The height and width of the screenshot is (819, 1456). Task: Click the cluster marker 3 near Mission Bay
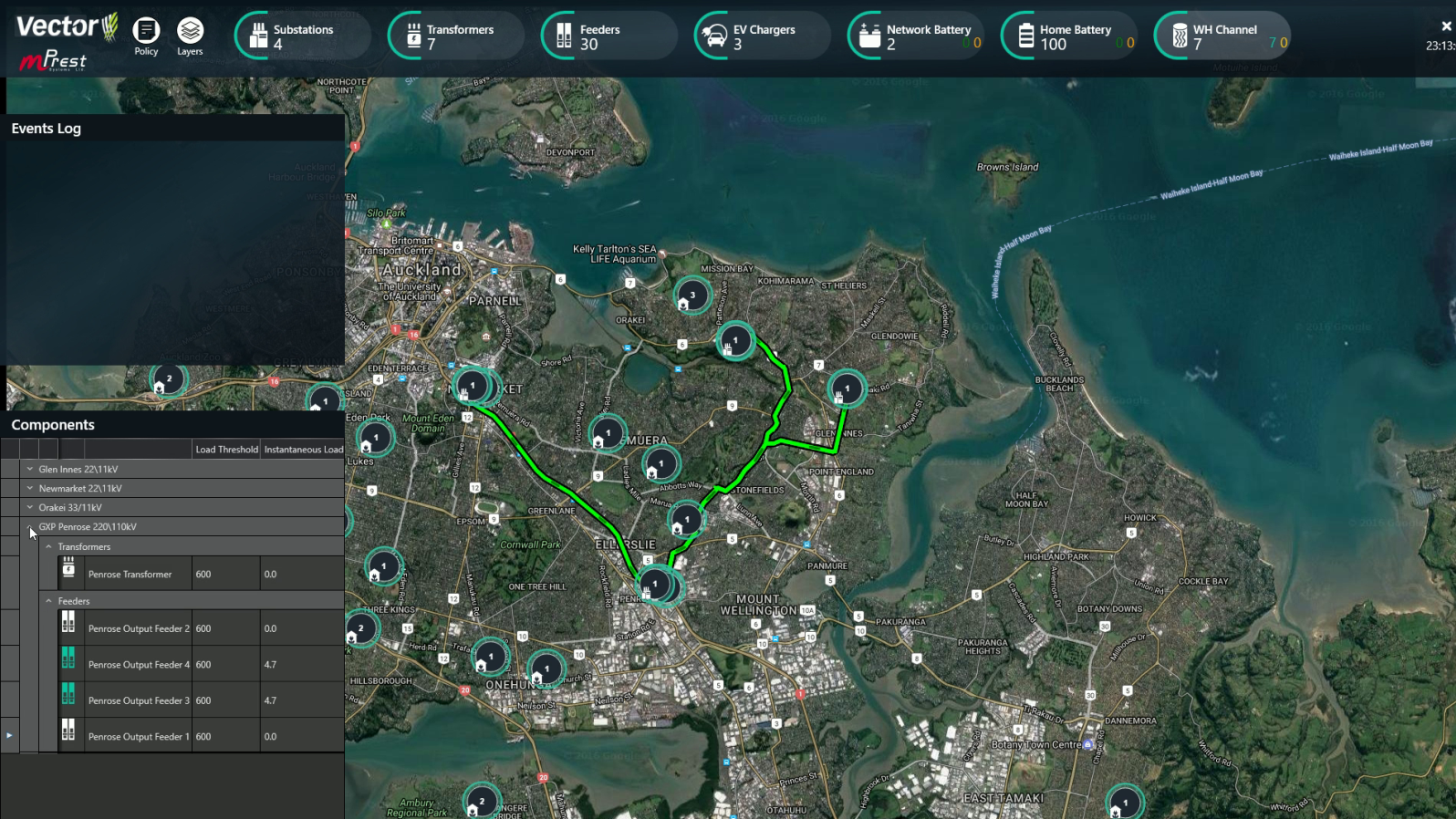pyautogui.click(x=692, y=295)
